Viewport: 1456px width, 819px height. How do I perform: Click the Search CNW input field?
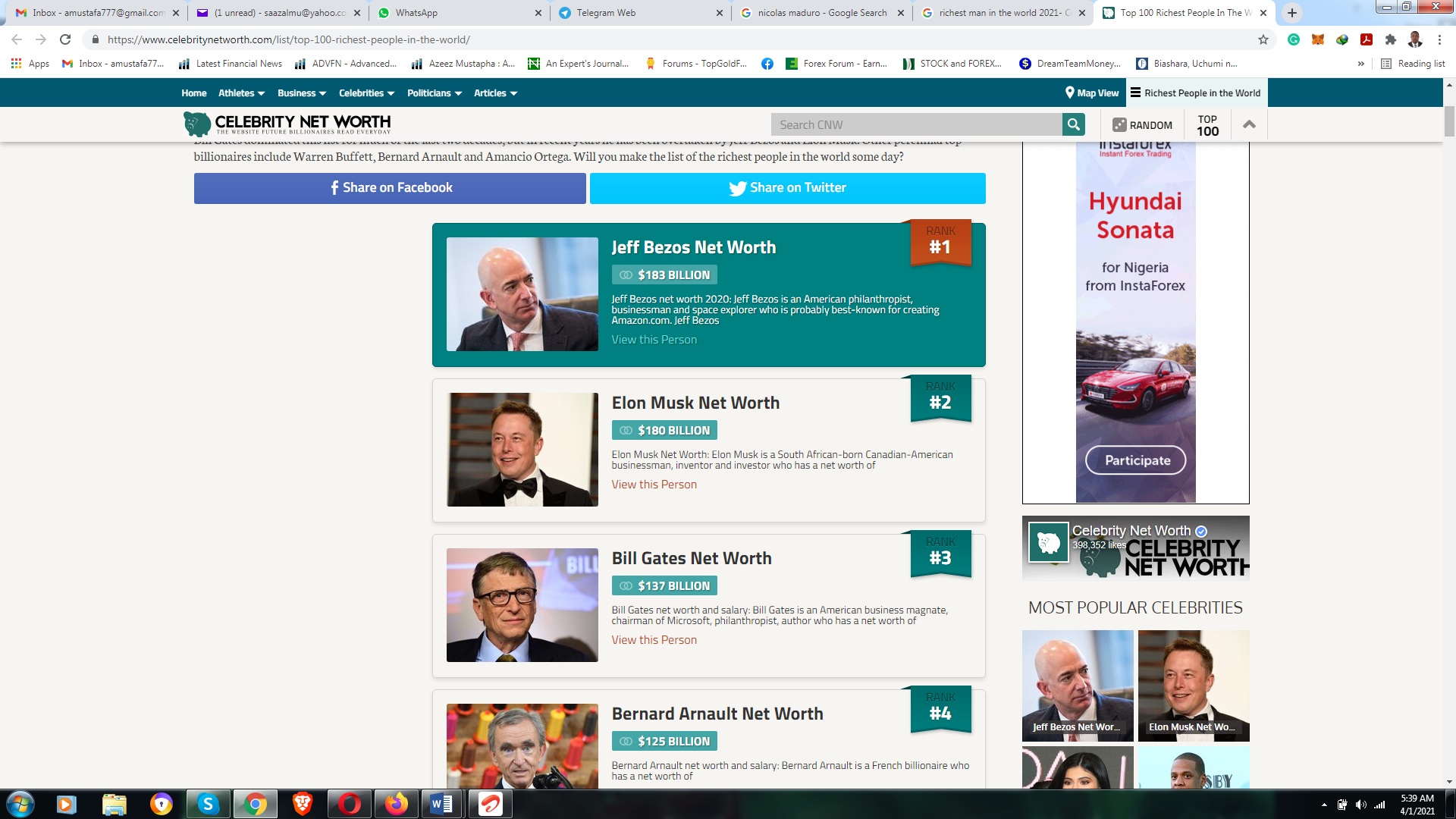point(916,124)
